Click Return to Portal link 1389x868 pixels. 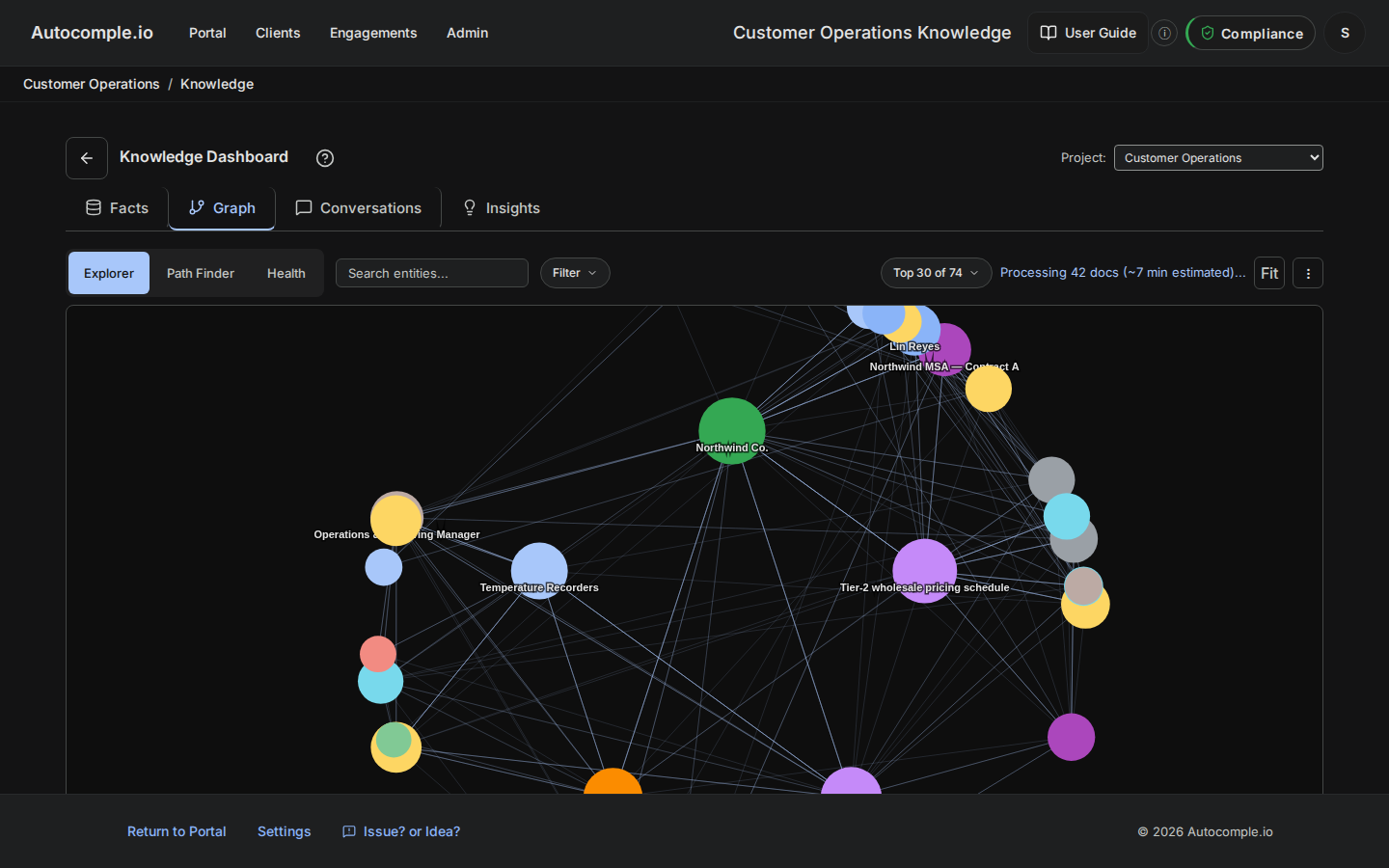click(177, 831)
